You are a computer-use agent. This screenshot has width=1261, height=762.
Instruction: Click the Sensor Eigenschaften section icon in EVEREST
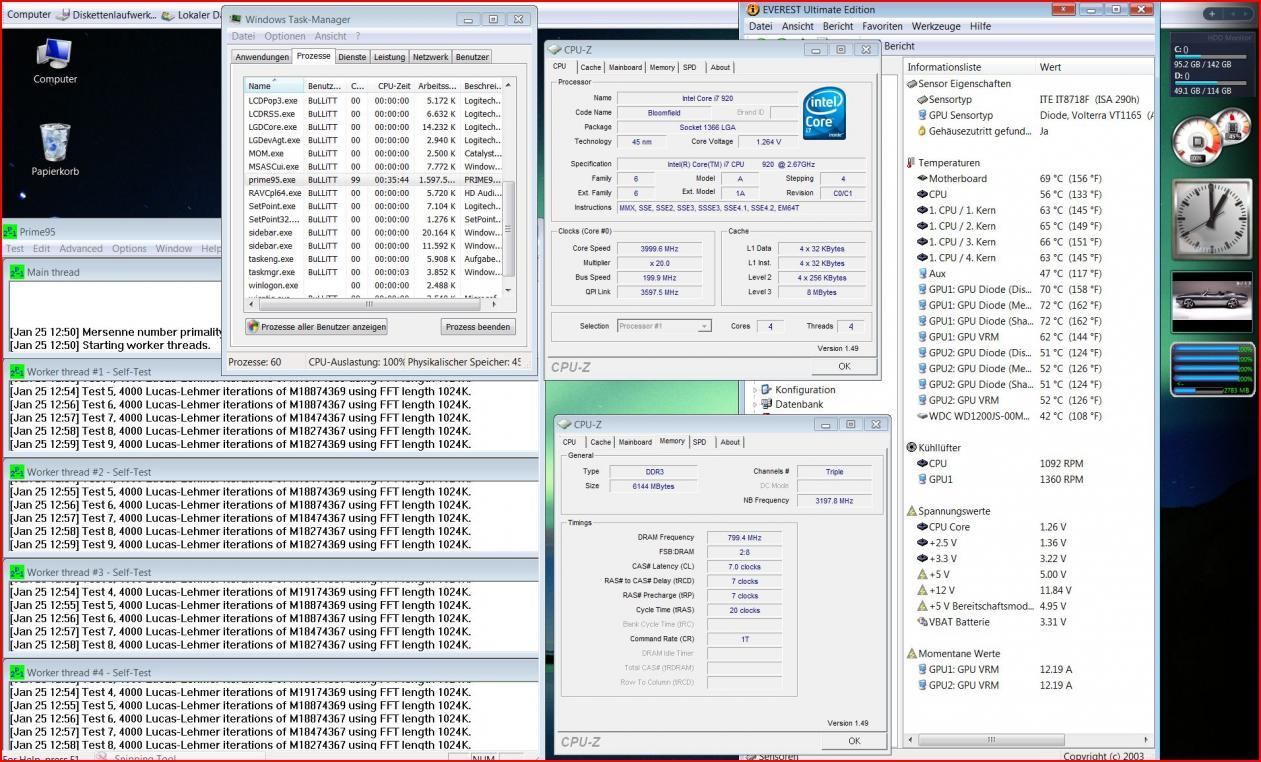click(911, 84)
